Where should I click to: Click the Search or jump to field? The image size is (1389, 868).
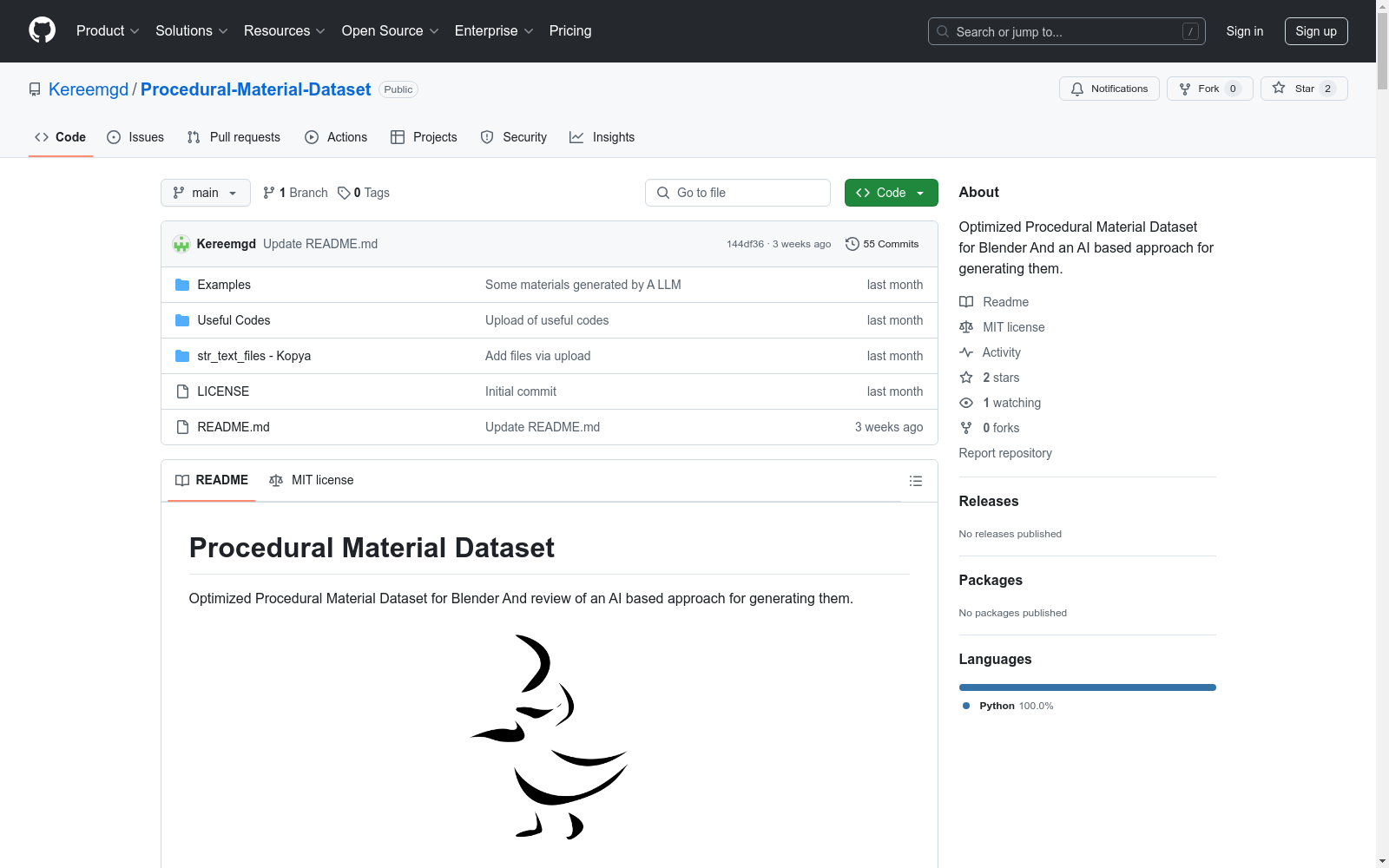pos(1067,31)
